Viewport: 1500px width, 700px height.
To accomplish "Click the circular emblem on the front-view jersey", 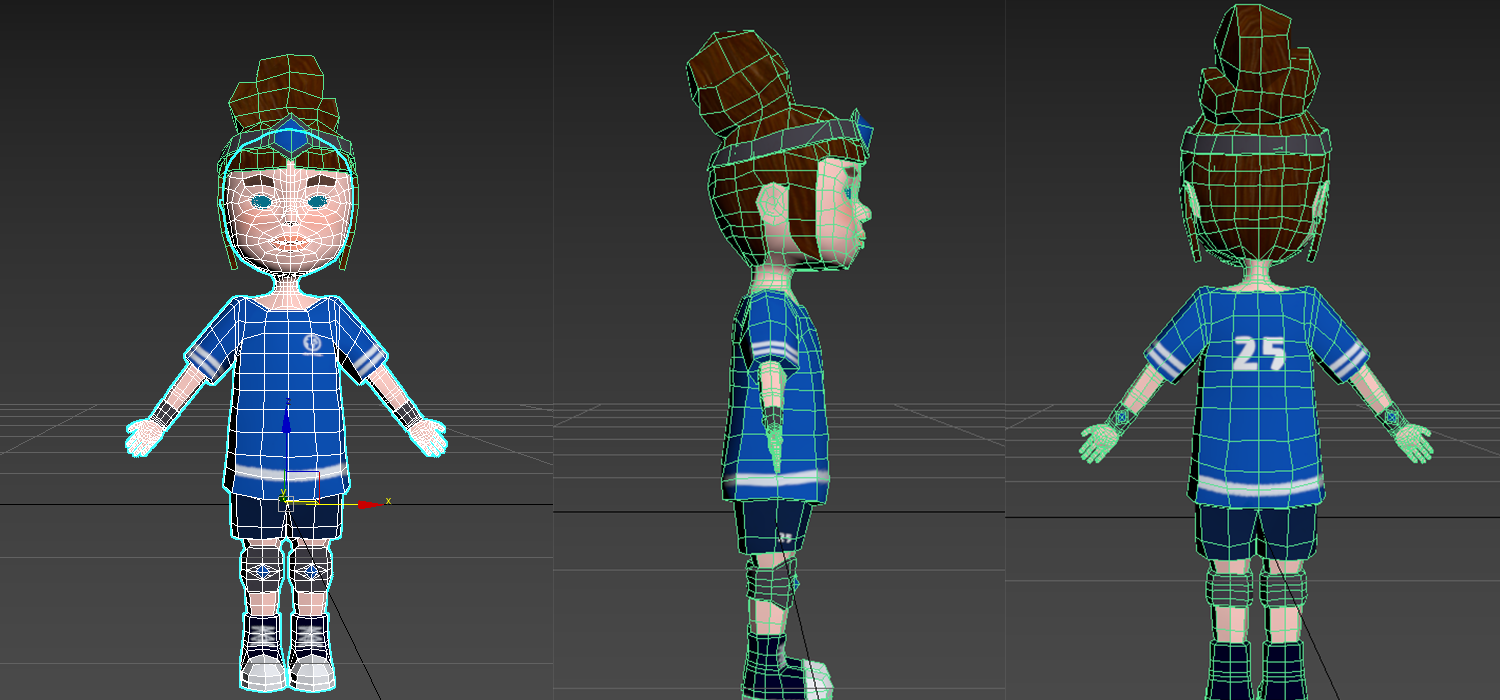I will tap(311, 344).
